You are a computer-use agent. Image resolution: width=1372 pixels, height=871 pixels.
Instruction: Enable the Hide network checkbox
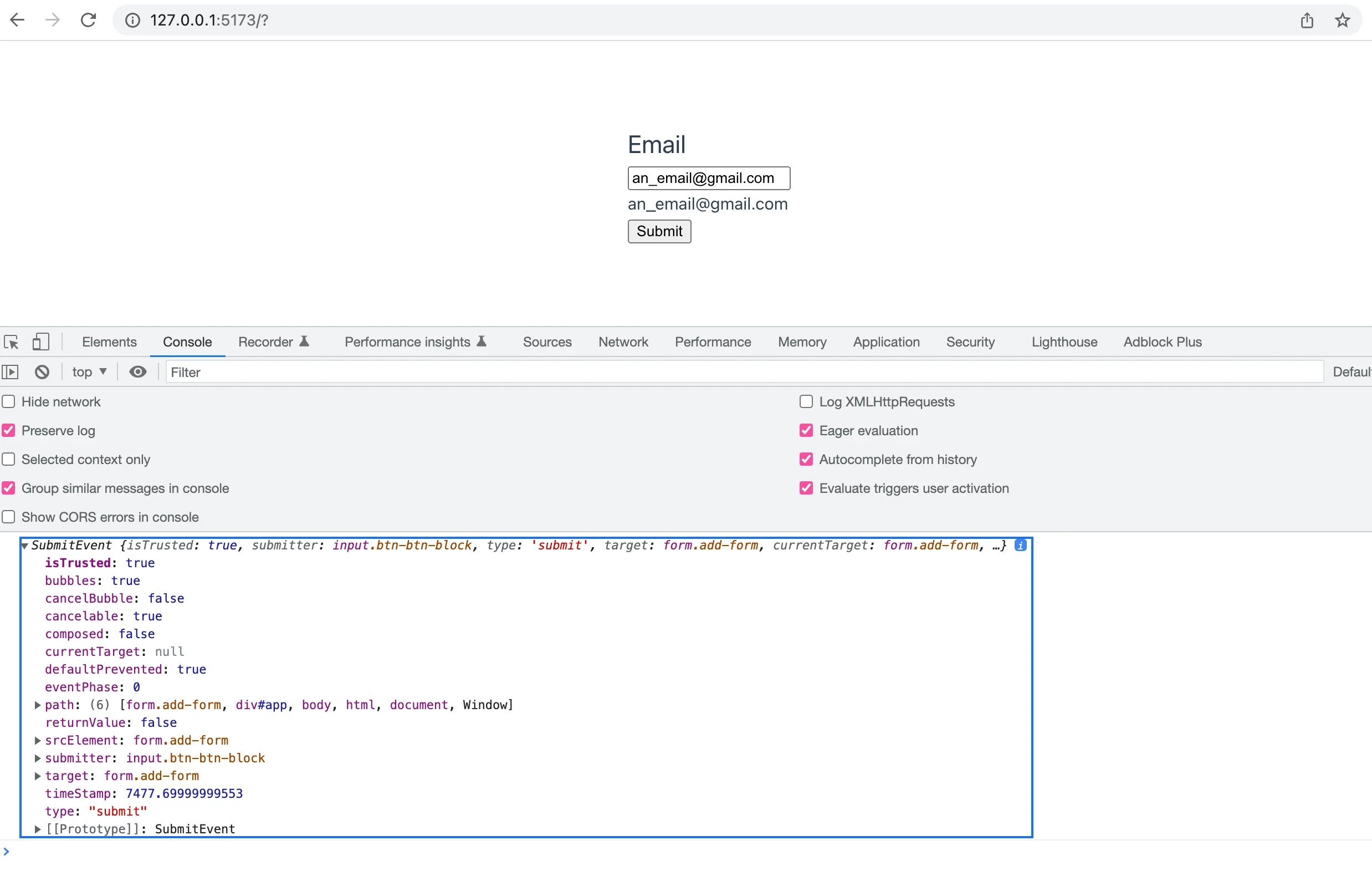(8, 401)
